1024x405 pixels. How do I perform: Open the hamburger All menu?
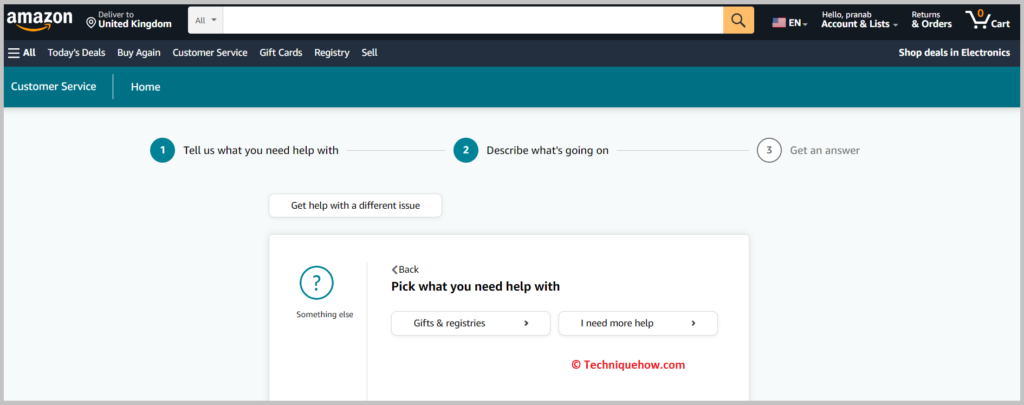pyautogui.click(x=22, y=53)
